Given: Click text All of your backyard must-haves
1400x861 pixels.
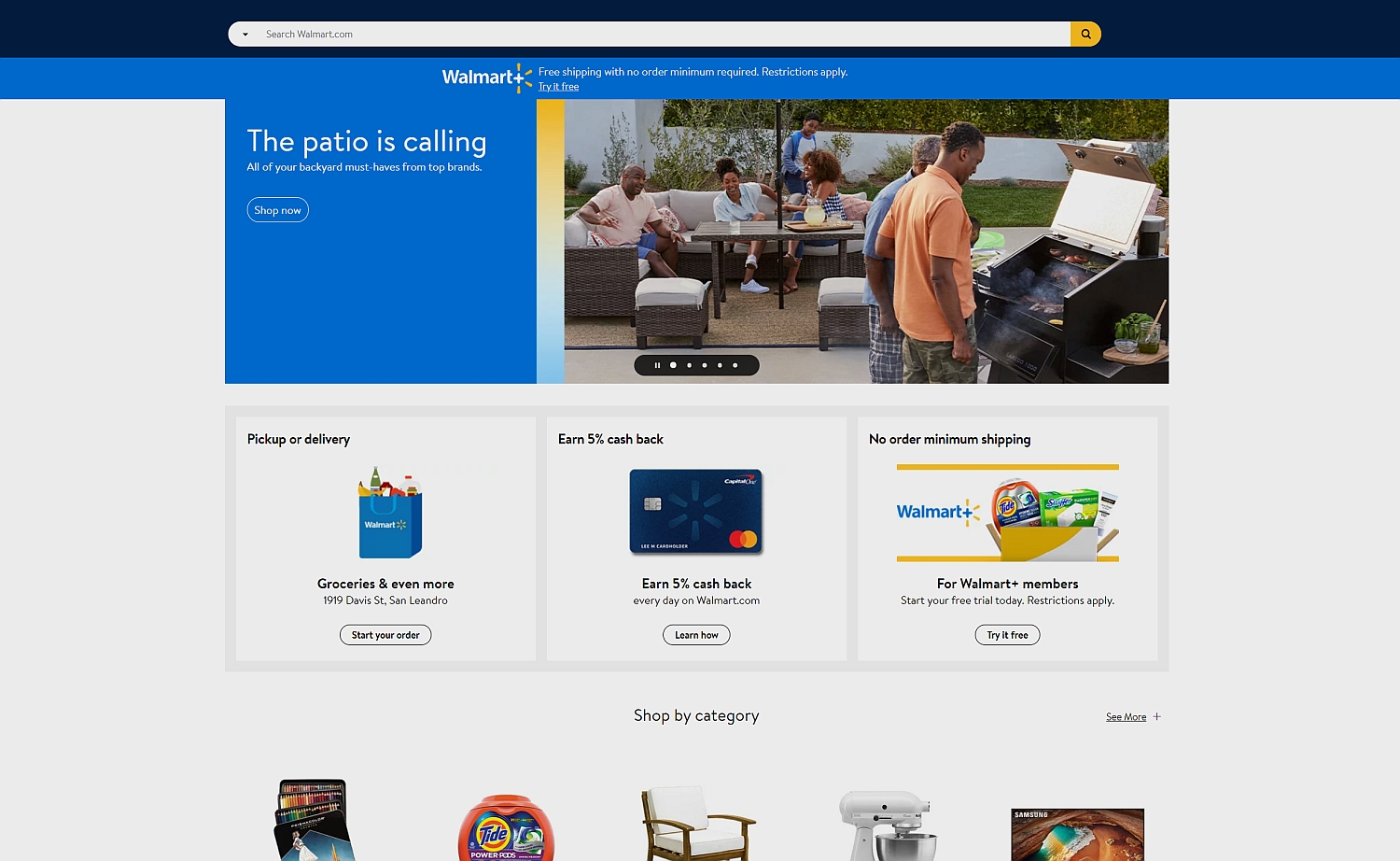Looking at the screenshot, I should [364, 167].
